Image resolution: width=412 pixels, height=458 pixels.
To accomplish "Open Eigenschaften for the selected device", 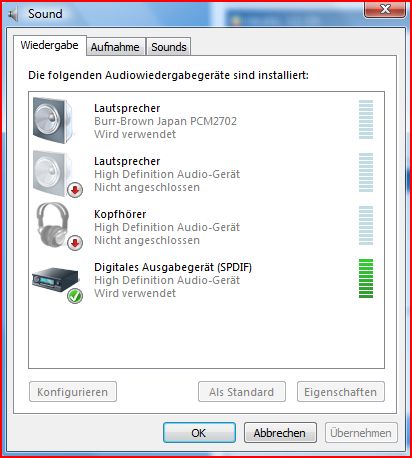I will point(341,392).
